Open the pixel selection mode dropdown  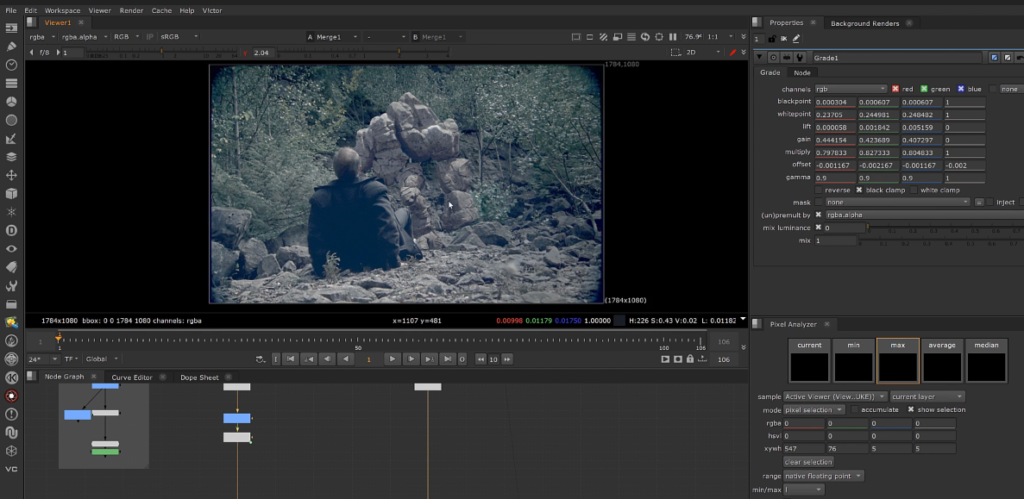pos(813,409)
